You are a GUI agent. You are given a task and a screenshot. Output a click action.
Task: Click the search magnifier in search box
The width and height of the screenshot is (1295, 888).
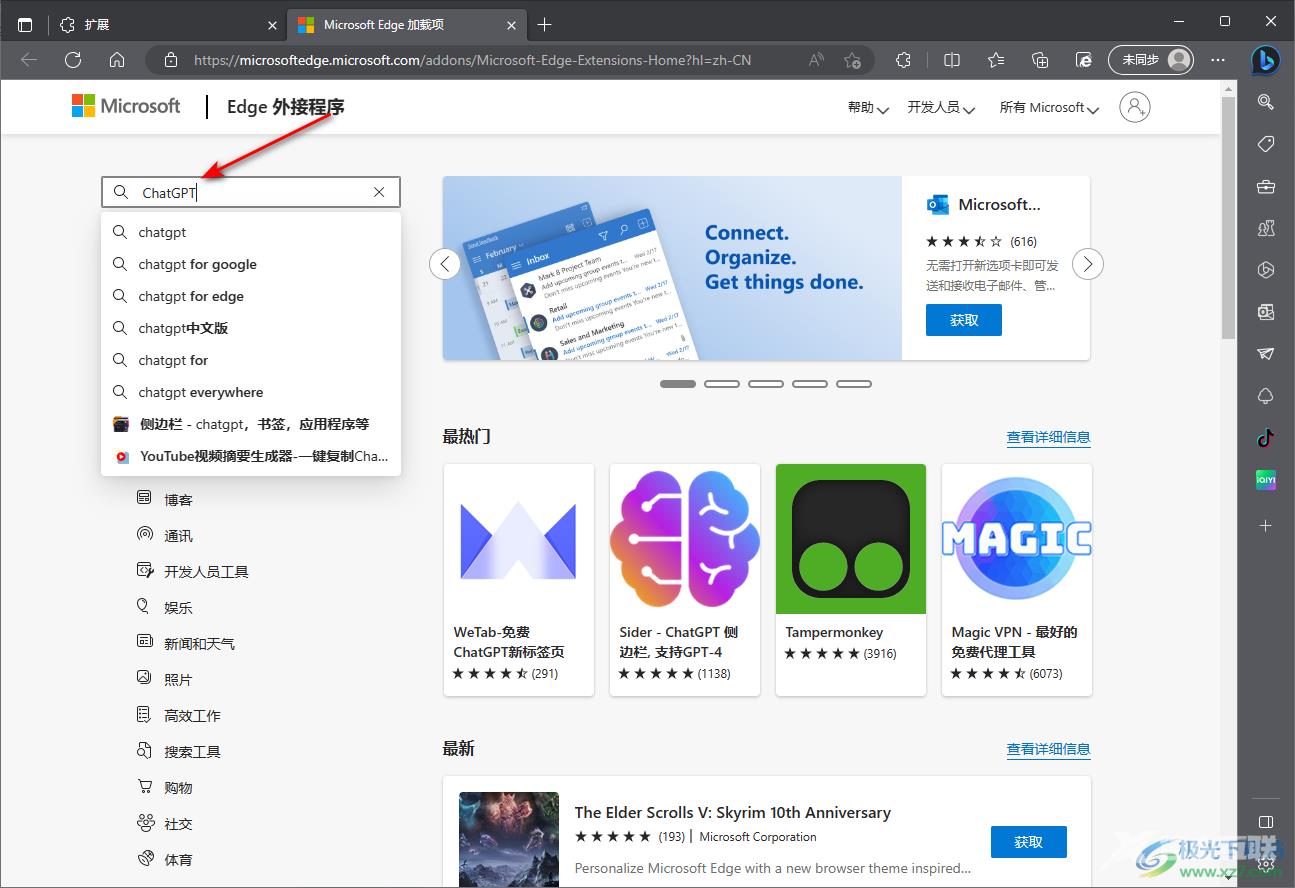coord(121,192)
